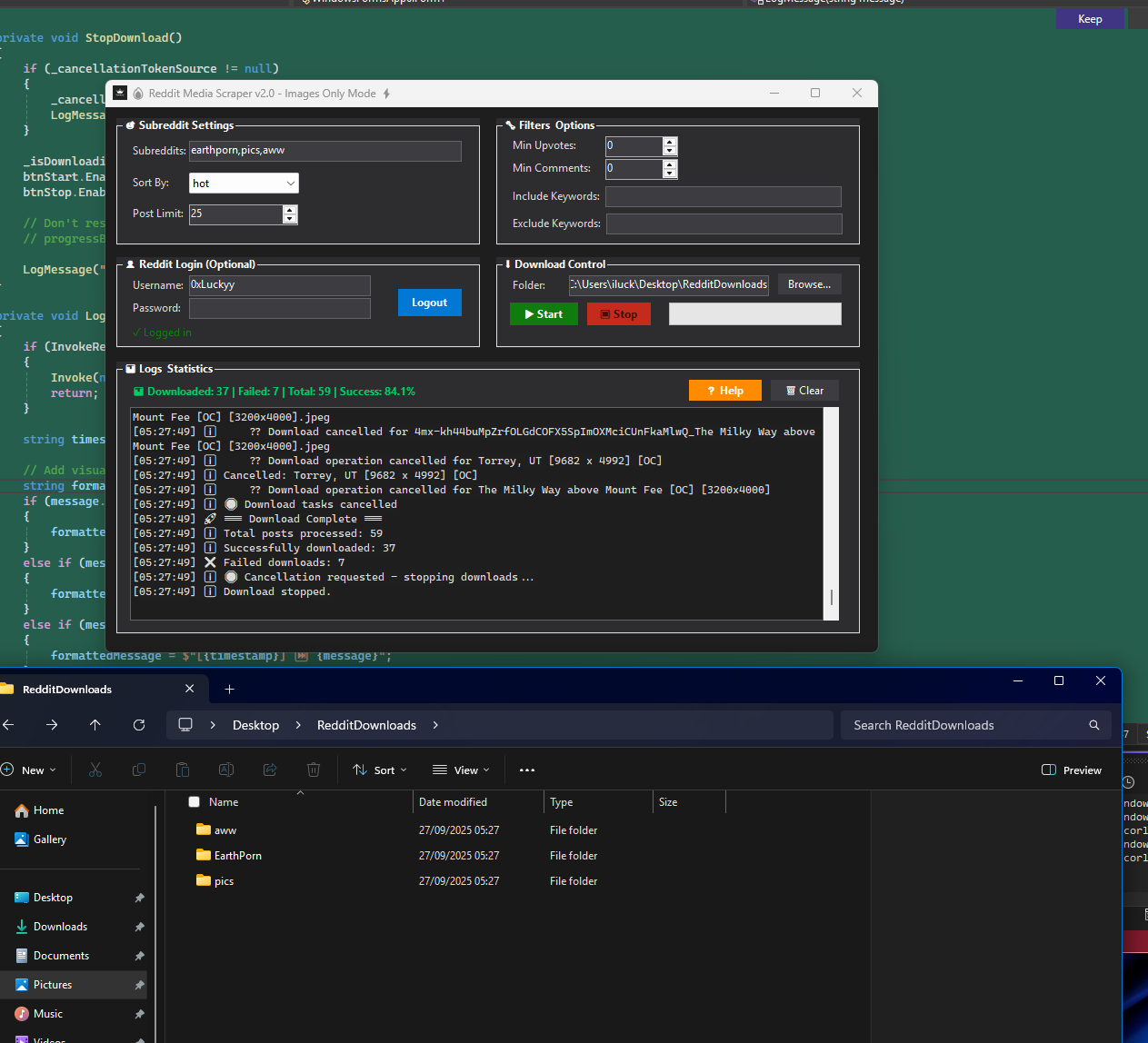Click the Cut scissors icon in Explorer toolbar

point(95,770)
